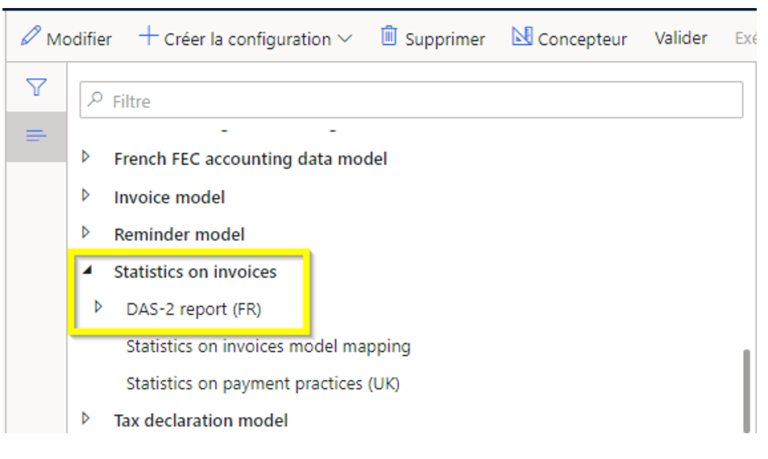Click the plus icon for Créer la configuration
This screenshot has height=459, width=768.
pos(148,38)
